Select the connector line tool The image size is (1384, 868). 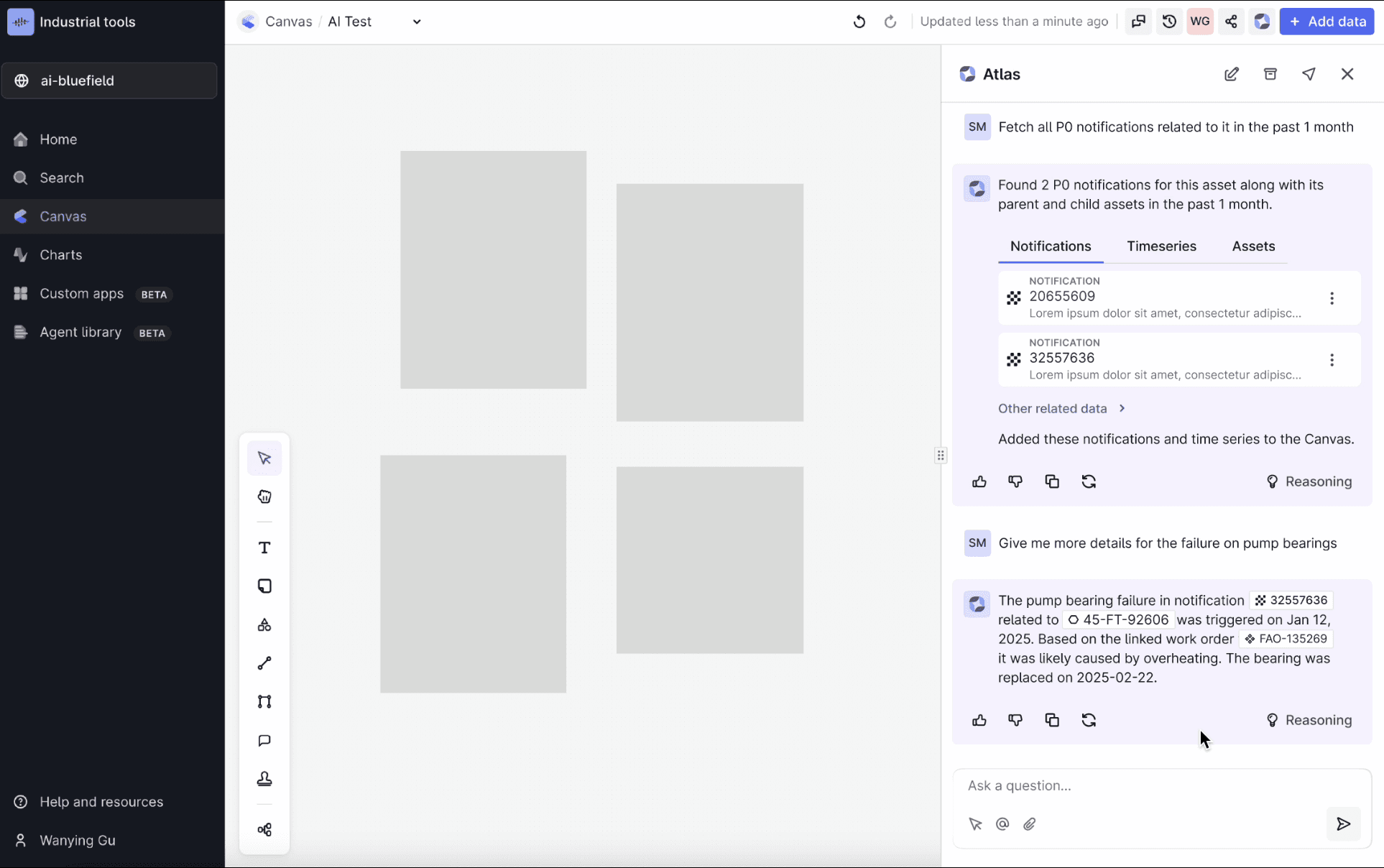[x=264, y=663]
